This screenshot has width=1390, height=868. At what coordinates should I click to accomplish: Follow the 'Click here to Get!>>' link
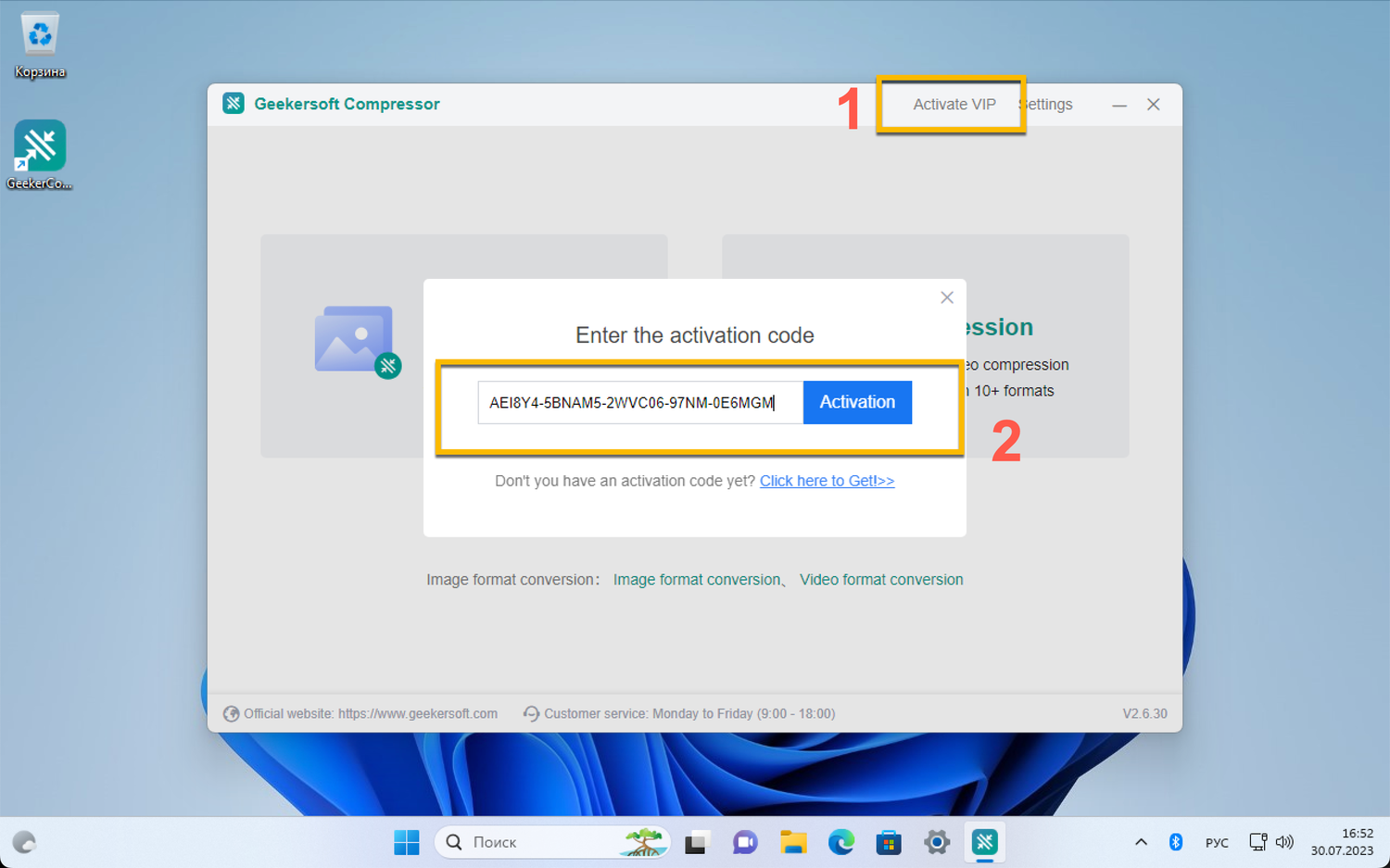pos(827,481)
